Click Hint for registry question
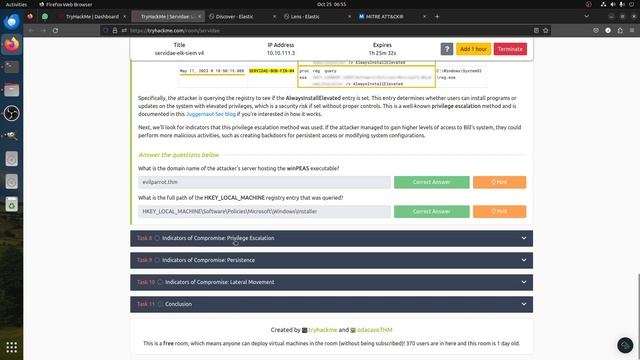The width and height of the screenshot is (640, 360). coord(499,211)
